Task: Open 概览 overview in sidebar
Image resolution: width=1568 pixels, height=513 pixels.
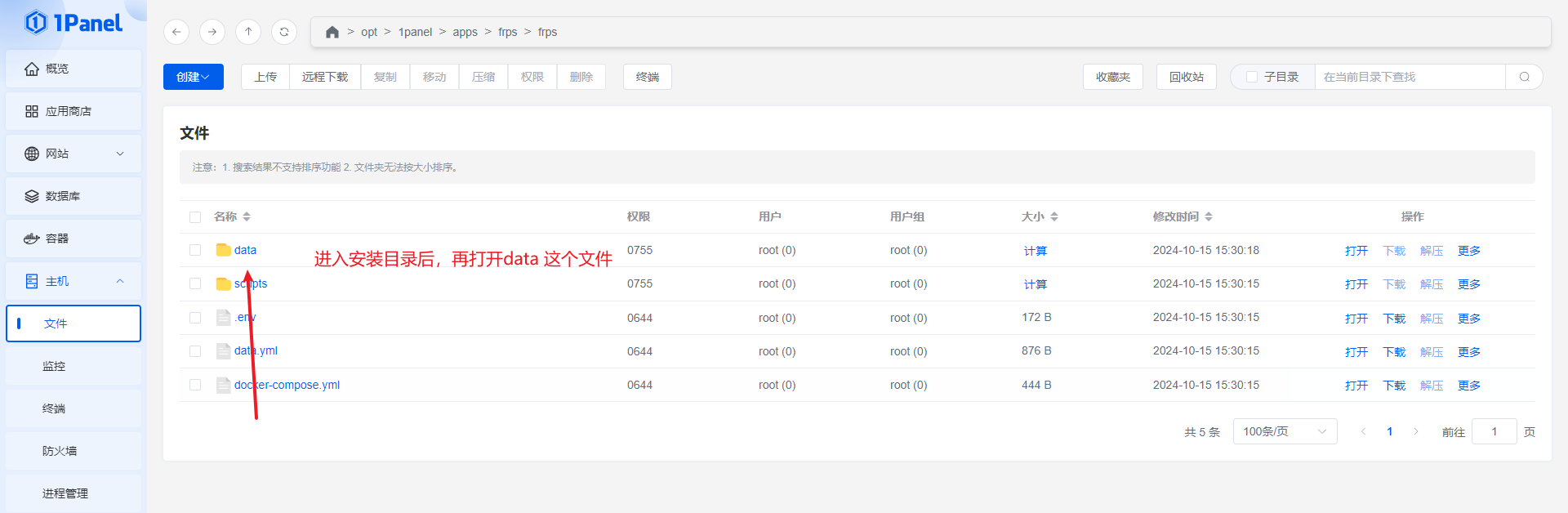Action: [73, 69]
